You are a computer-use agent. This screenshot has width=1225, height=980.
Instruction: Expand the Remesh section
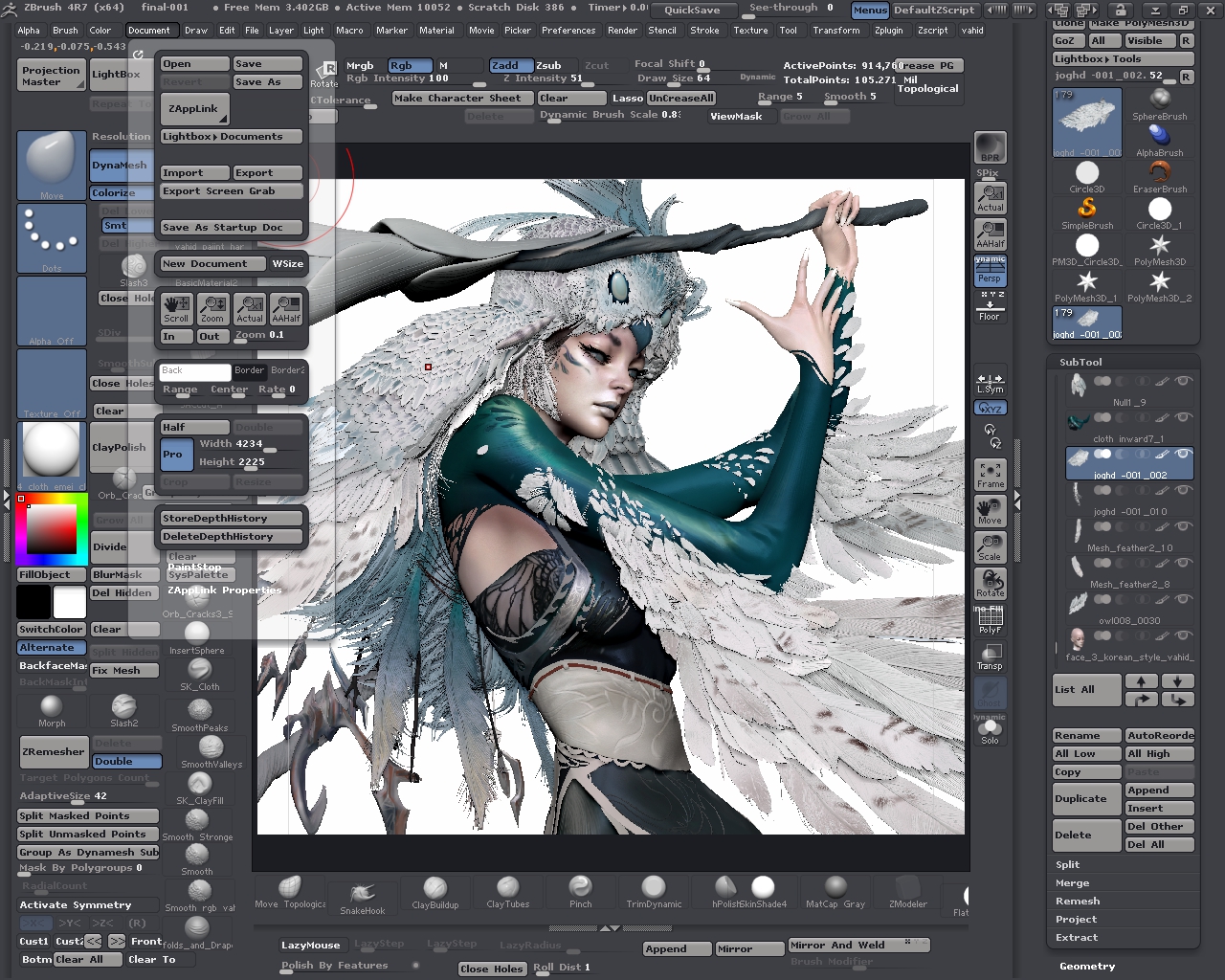click(x=1078, y=901)
